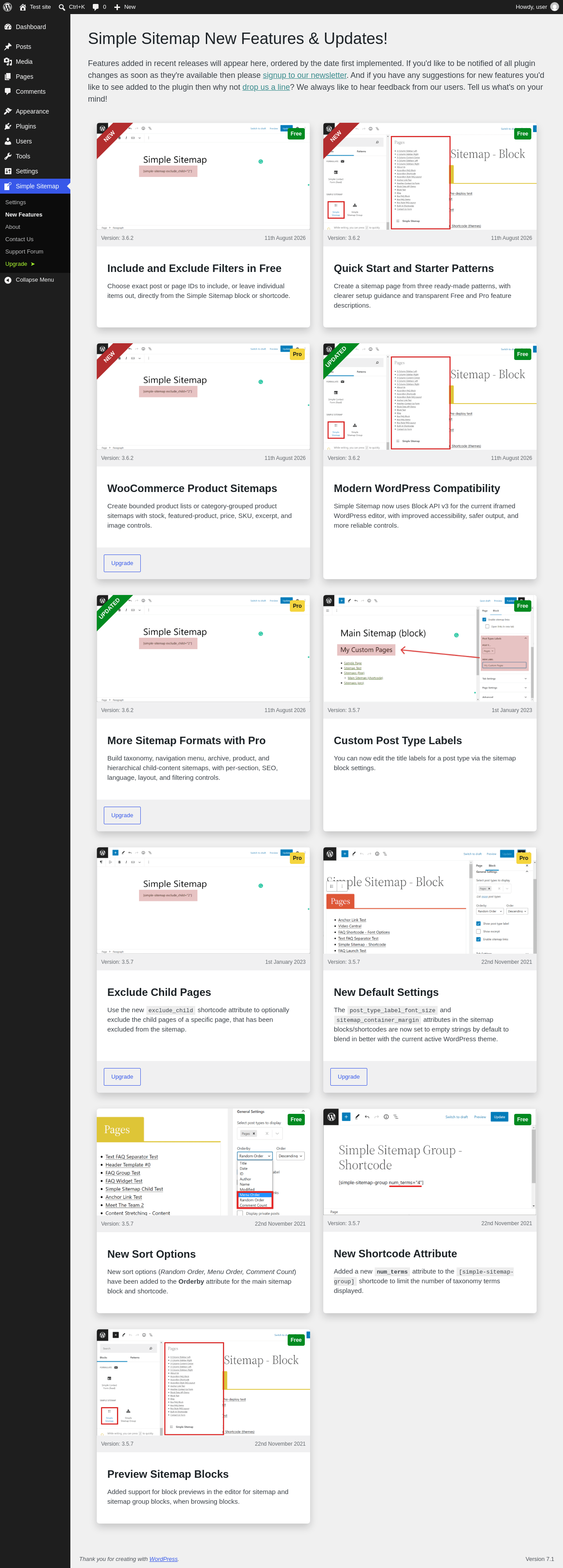Open Posts via the pushpin icon
Screen dimensions: 563x1568
click(x=8, y=47)
